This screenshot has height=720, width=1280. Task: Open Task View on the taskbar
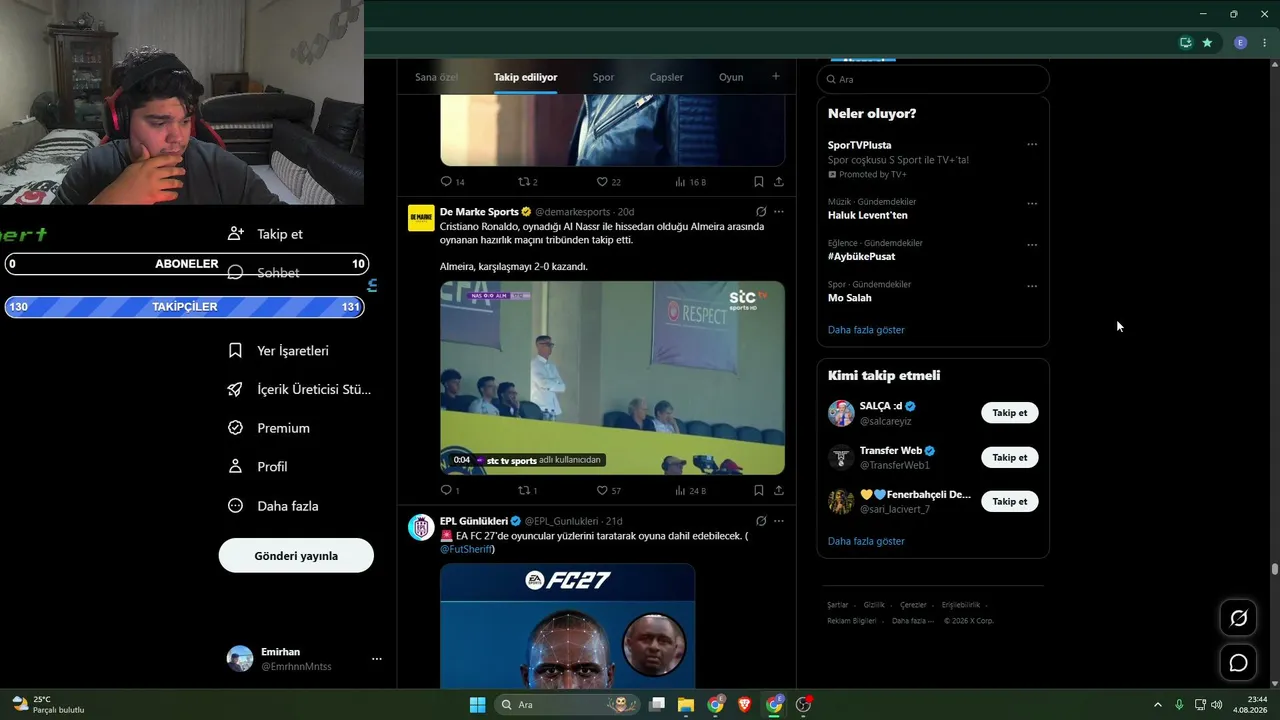click(x=657, y=704)
